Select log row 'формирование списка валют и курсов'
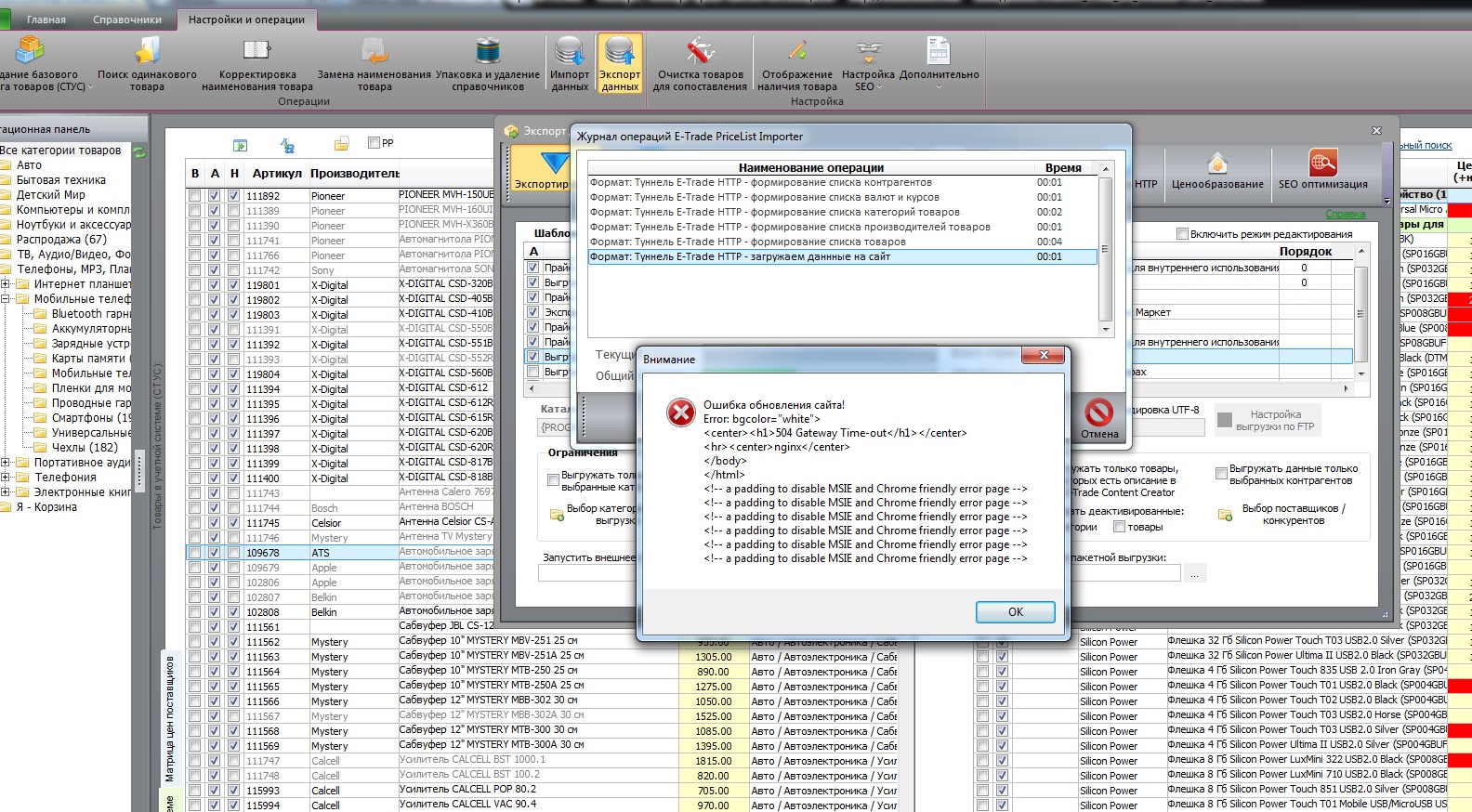 [x=842, y=197]
